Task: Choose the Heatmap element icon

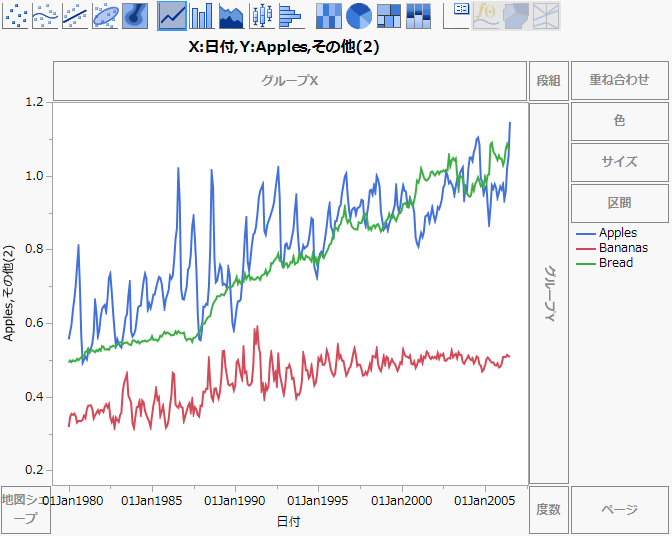Action: pos(328,15)
